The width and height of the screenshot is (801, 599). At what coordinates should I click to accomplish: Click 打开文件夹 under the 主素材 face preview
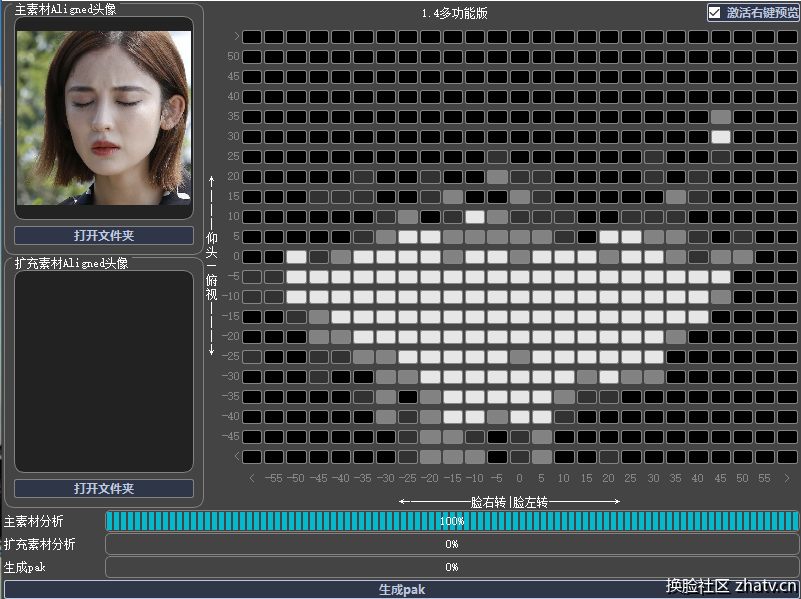pyautogui.click(x=104, y=236)
